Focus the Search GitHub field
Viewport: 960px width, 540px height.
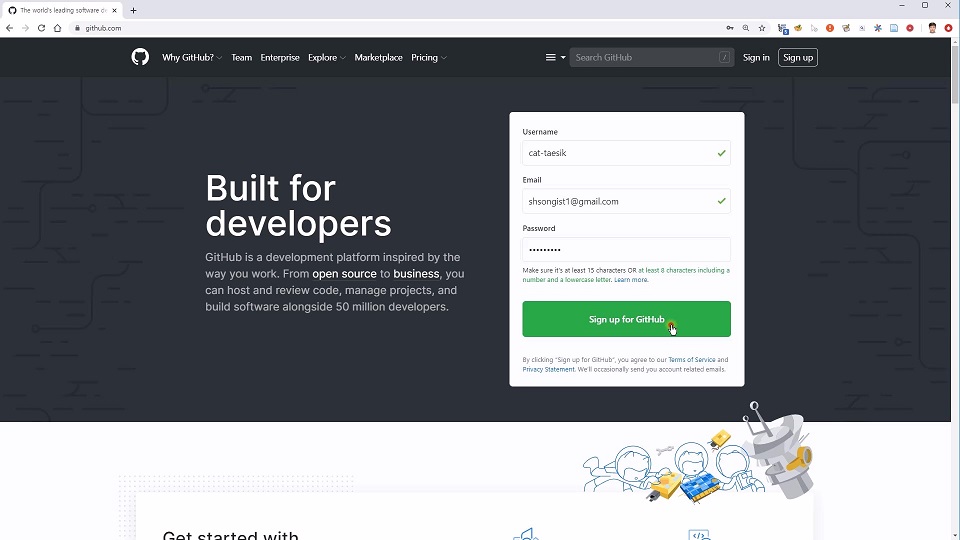[x=645, y=58]
